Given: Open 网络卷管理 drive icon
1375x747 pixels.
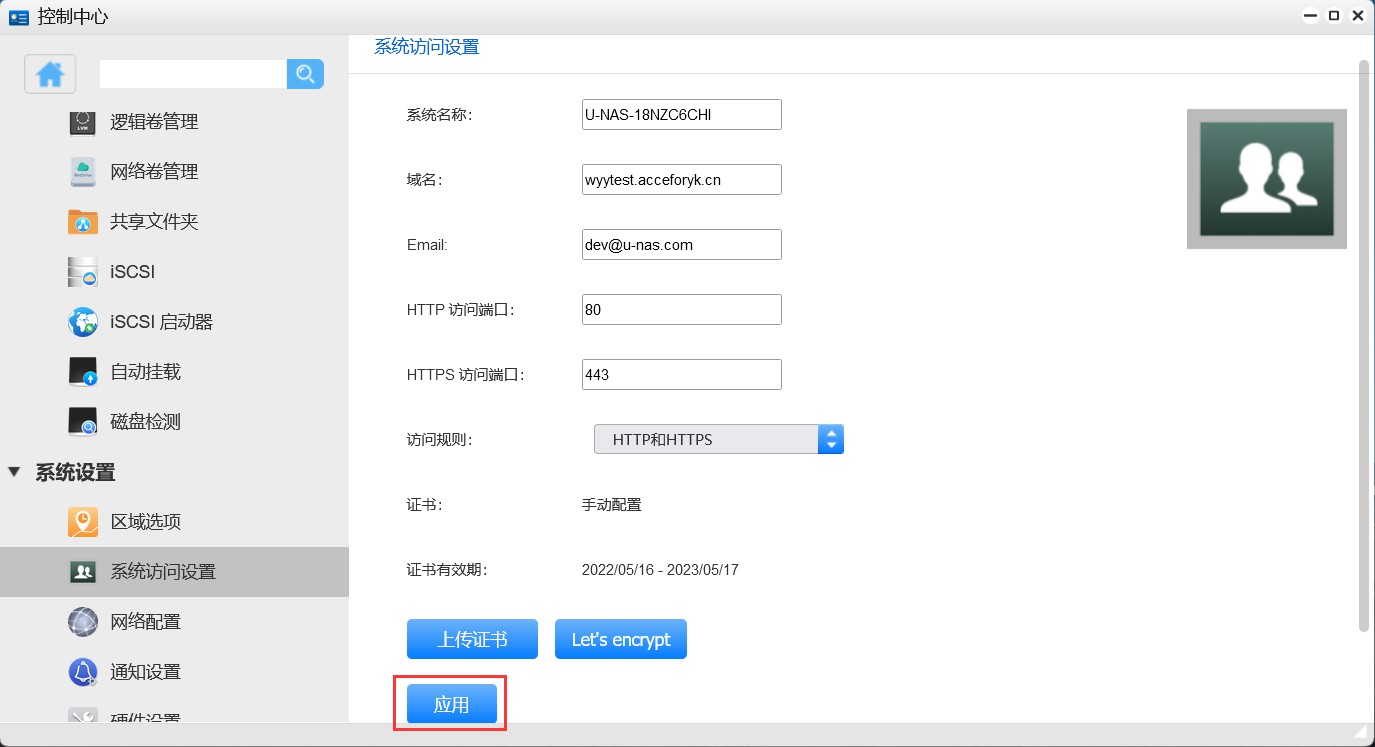Looking at the screenshot, I should (82, 172).
